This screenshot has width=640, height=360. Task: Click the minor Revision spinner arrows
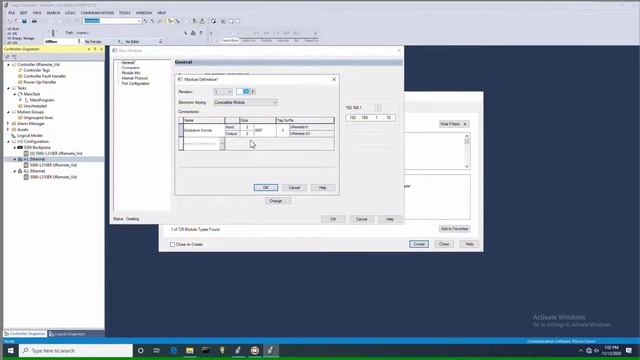253,91
